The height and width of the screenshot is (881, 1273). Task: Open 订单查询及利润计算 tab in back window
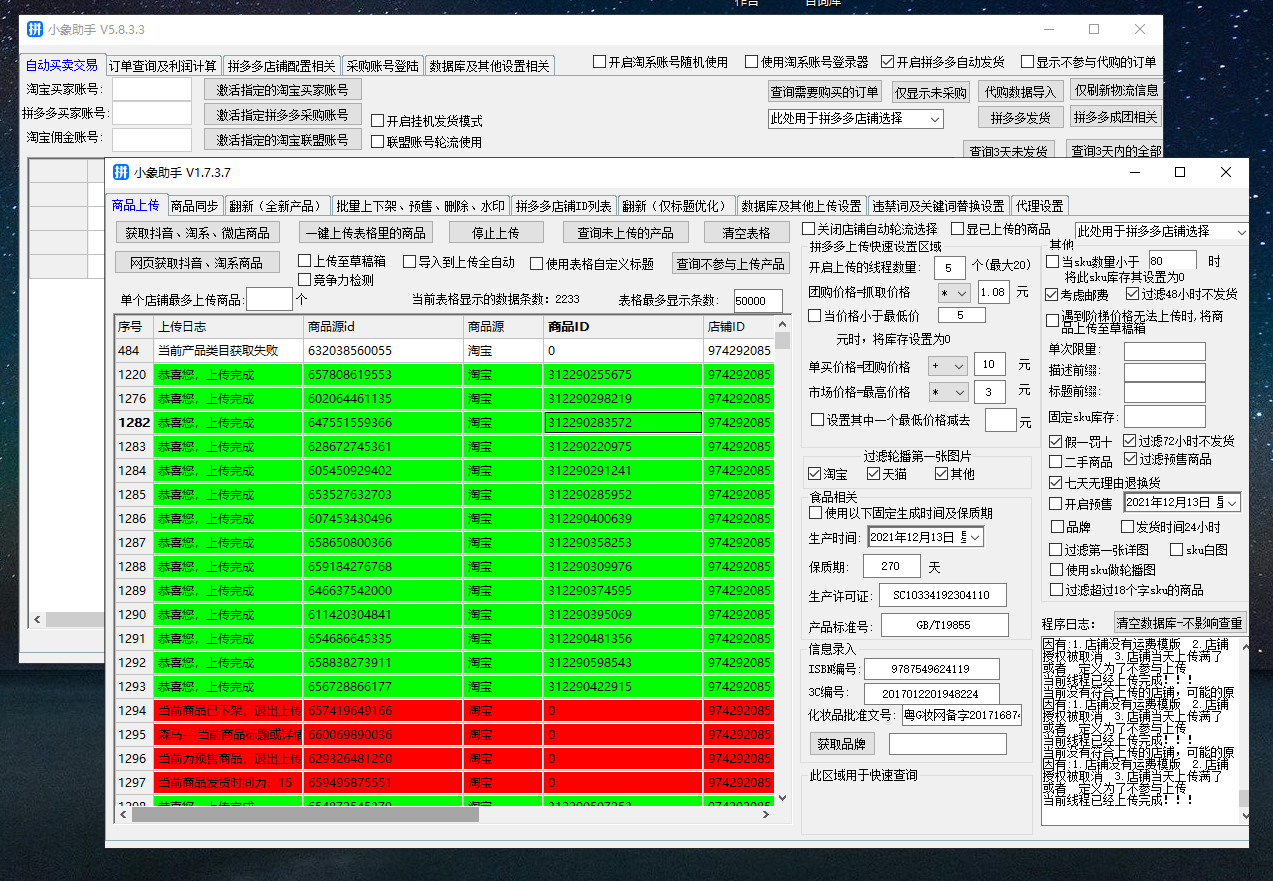point(163,66)
